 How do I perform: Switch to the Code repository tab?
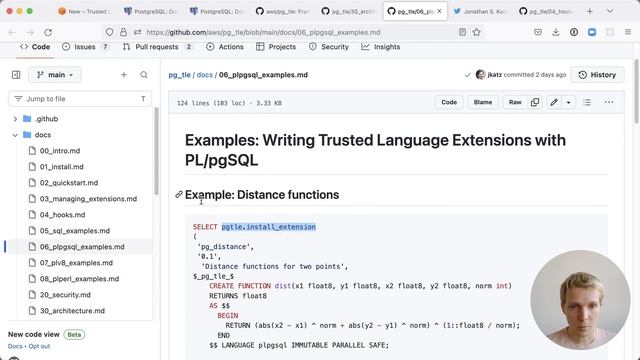click(35, 47)
